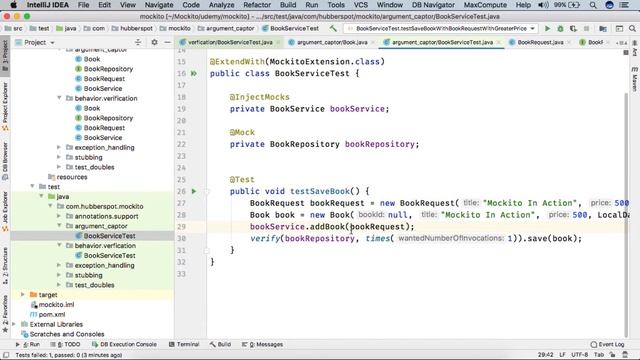640x360 pixels.
Task: Click the Build project hammer icon
Action: (333, 28)
